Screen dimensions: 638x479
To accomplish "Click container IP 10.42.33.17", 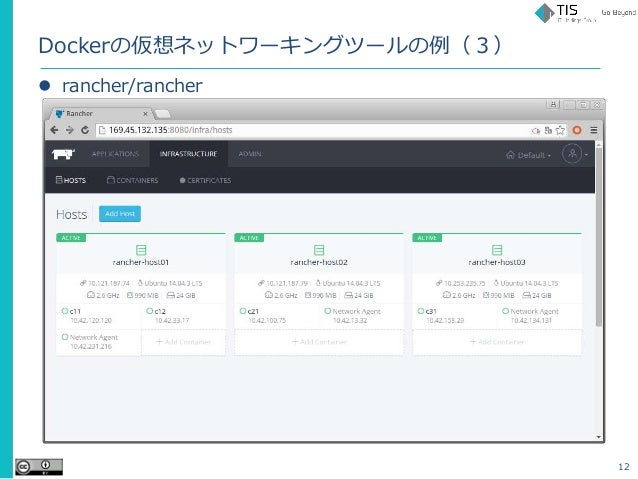I will click(172, 321).
